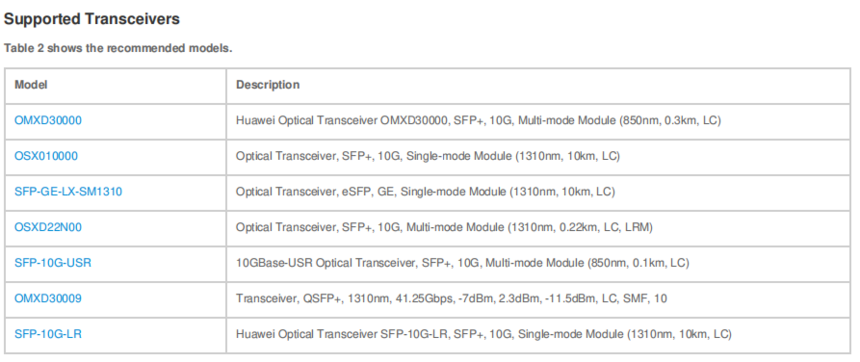Select the Description column header

(x=268, y=85)
